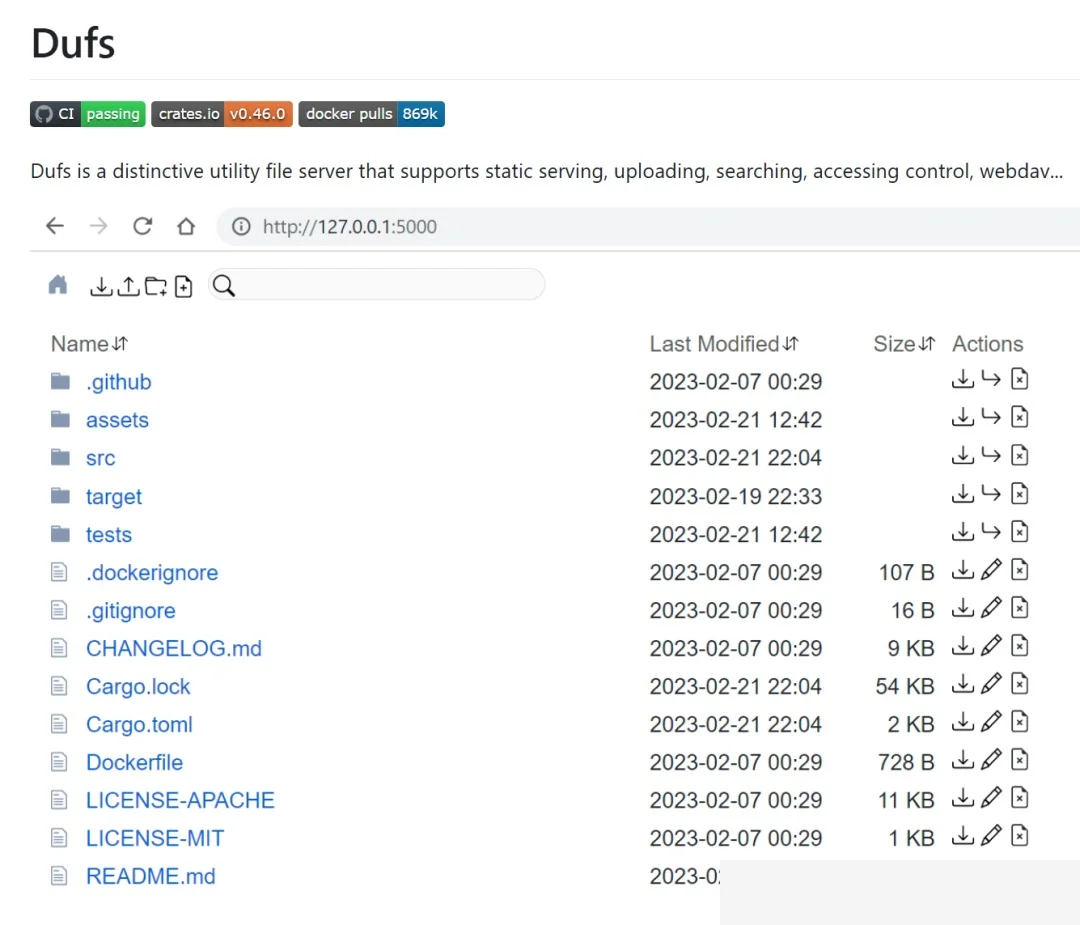The height and width of the screenshot is (925, 1080).
Task: Delete the src folder
Action: 1019,455
